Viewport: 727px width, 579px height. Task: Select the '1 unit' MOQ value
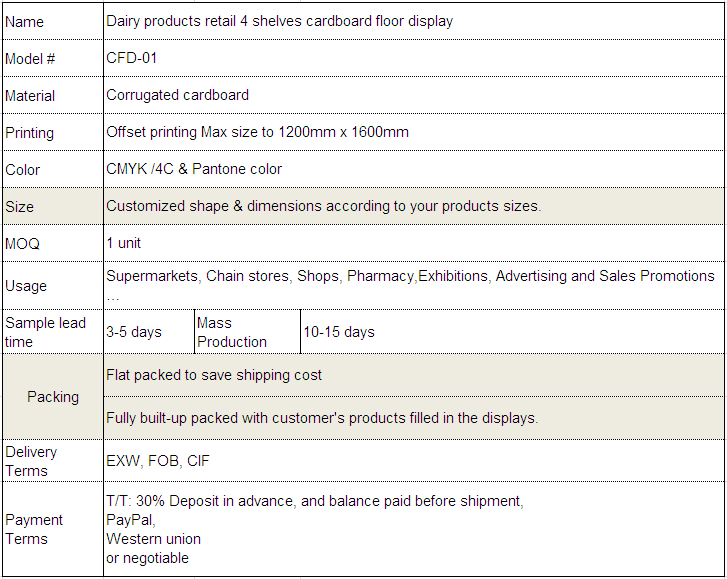point(123,243)
